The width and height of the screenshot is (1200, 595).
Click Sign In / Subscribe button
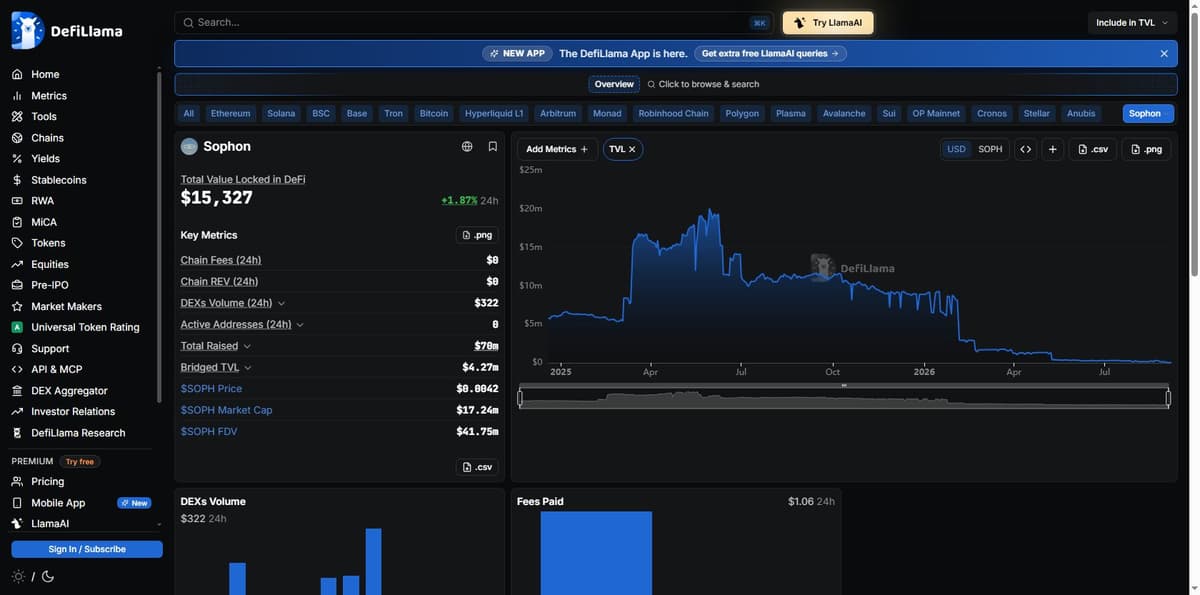87,549
